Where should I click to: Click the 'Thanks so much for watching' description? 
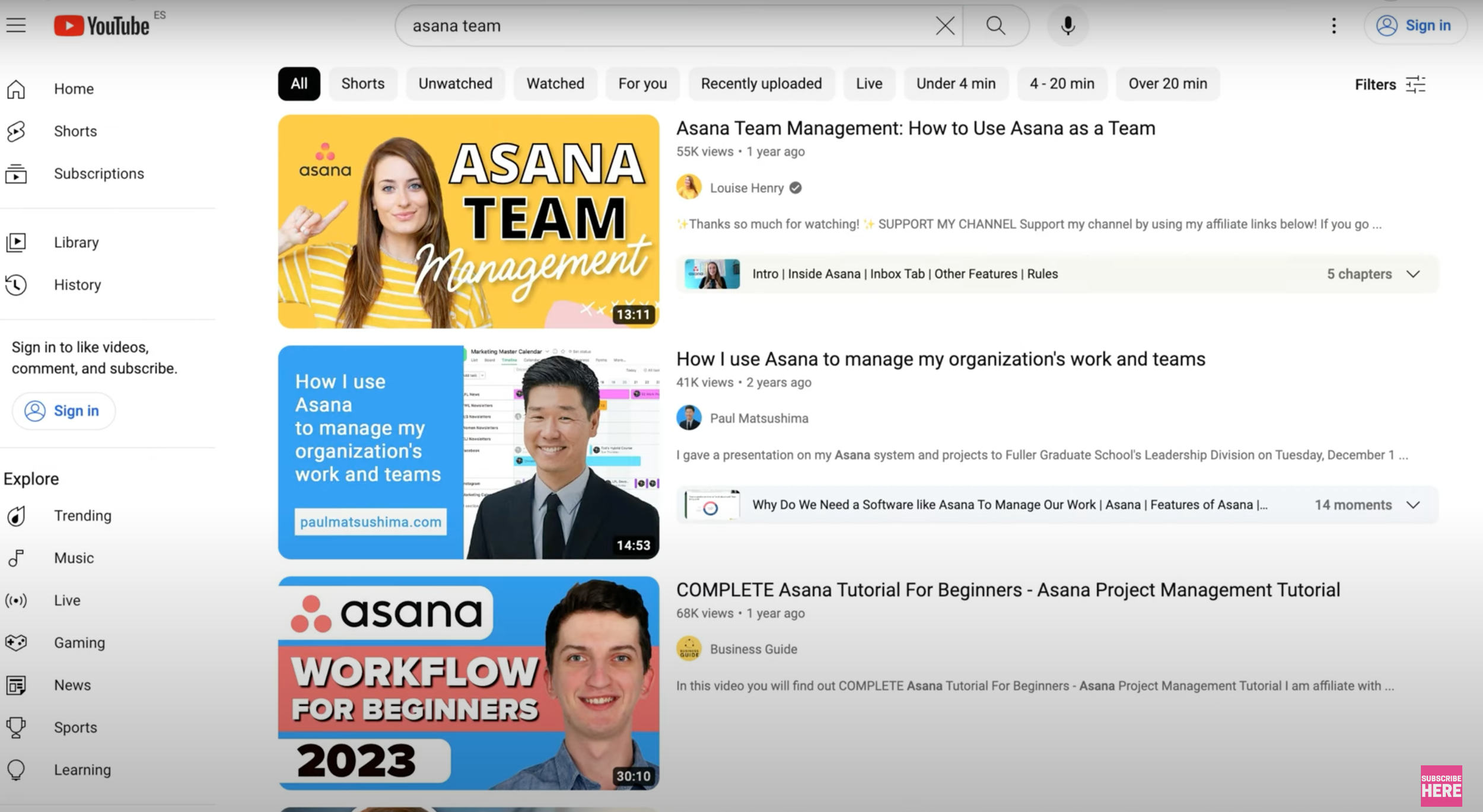coord(1029,224)
